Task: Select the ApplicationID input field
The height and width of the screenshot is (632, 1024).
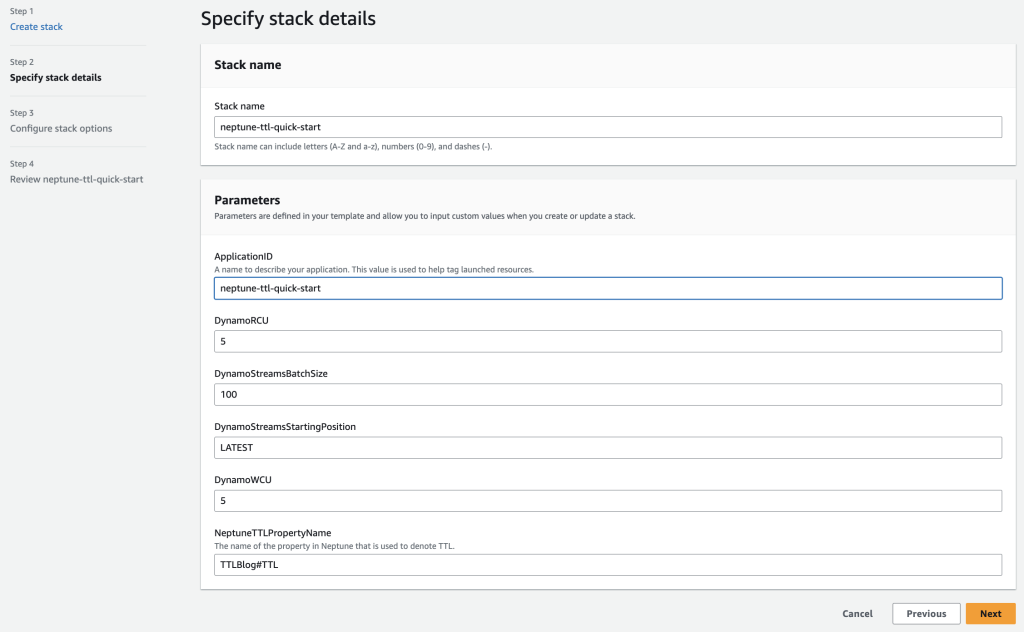Action: click(606, 288)
